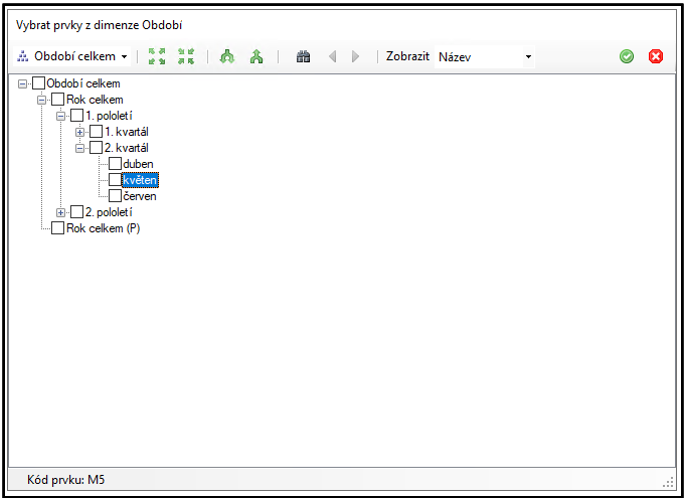688x499 pixels.
Task: Go to previous result with left arrow
Action: pos(333,57)
